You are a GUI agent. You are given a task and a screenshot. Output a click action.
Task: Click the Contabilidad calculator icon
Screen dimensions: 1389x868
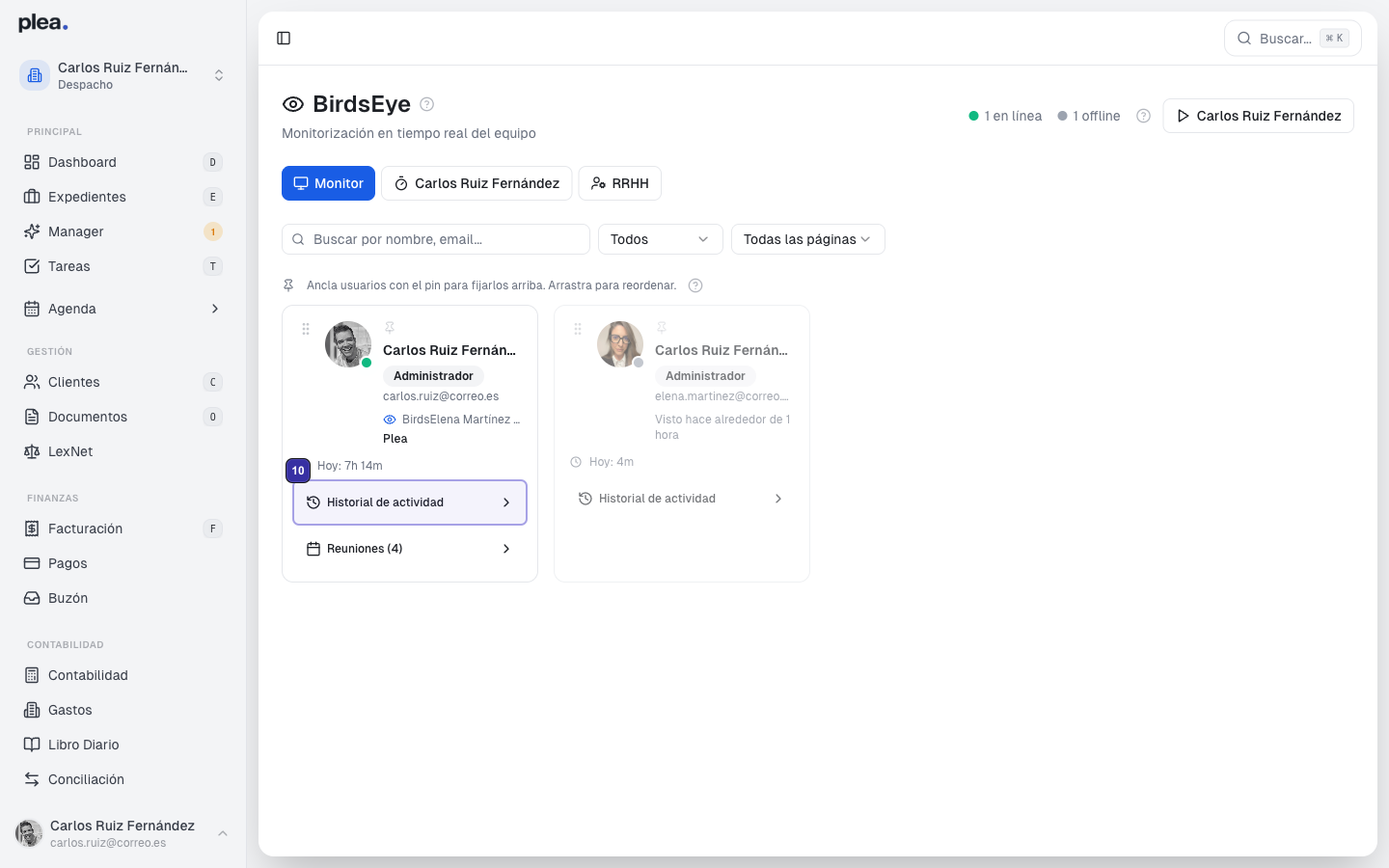pos(32,675)
